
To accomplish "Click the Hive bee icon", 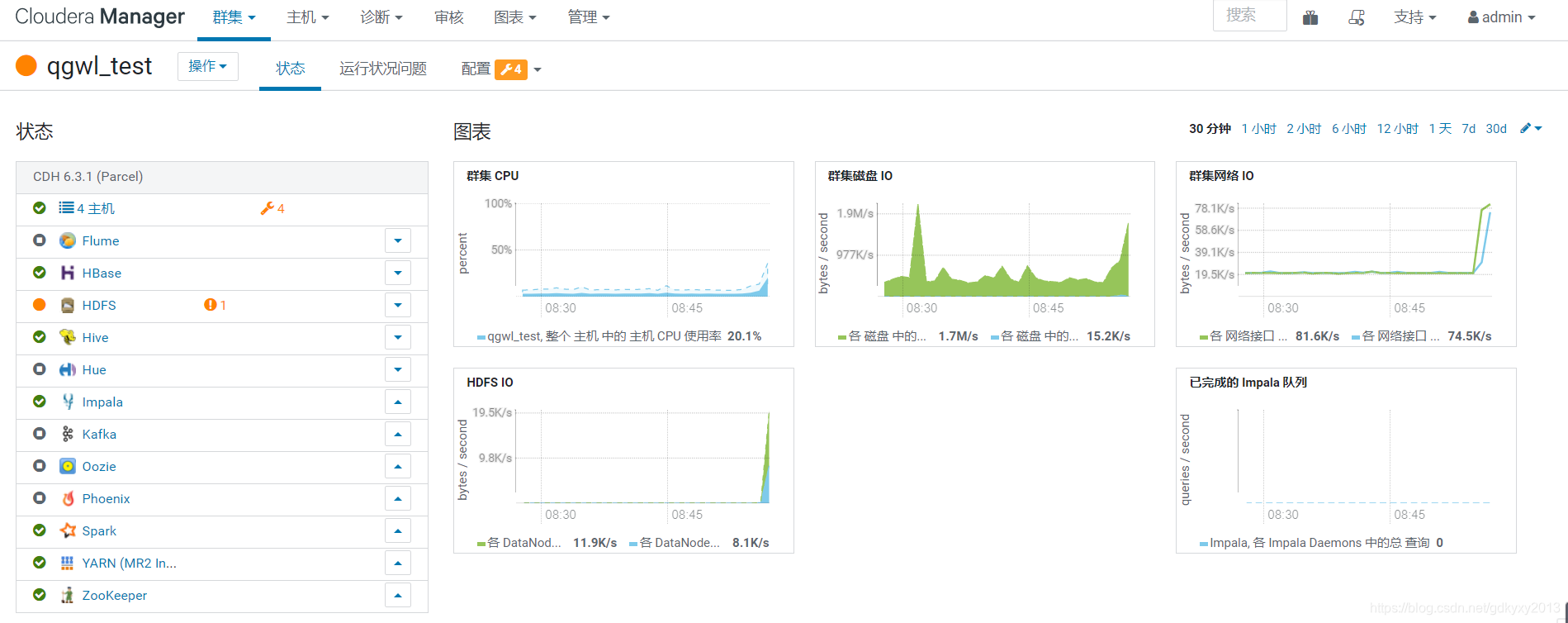I will (68, 337).
